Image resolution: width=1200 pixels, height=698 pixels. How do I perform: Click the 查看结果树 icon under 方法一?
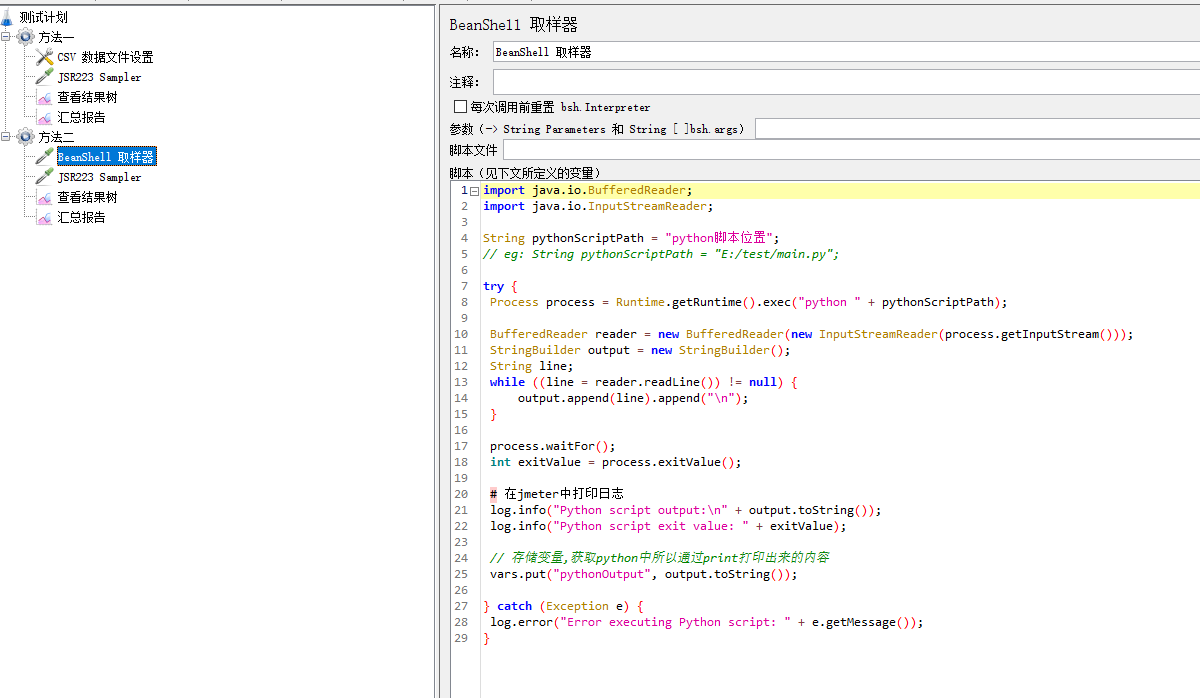coord(44,97)
